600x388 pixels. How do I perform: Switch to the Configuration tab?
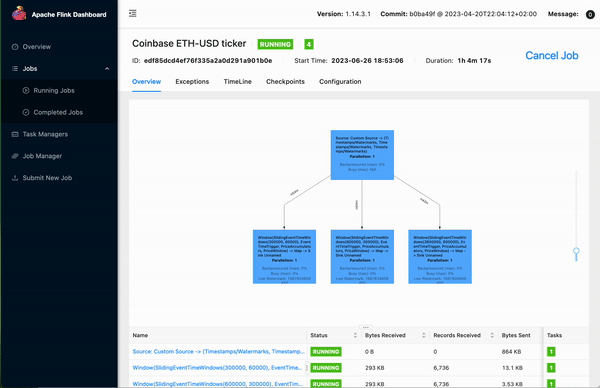coord(340,82)
